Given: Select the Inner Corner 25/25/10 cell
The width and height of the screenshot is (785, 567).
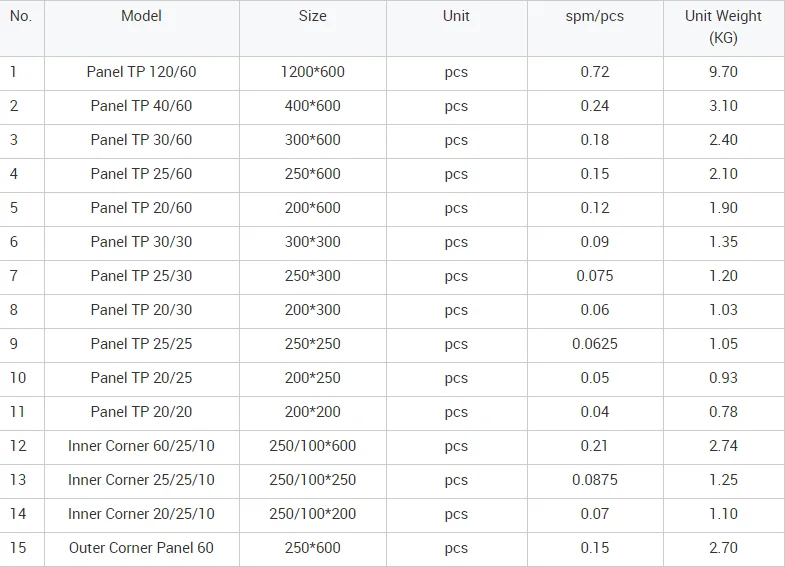Looking at the screenshot, I should click(x=141, y=480).
